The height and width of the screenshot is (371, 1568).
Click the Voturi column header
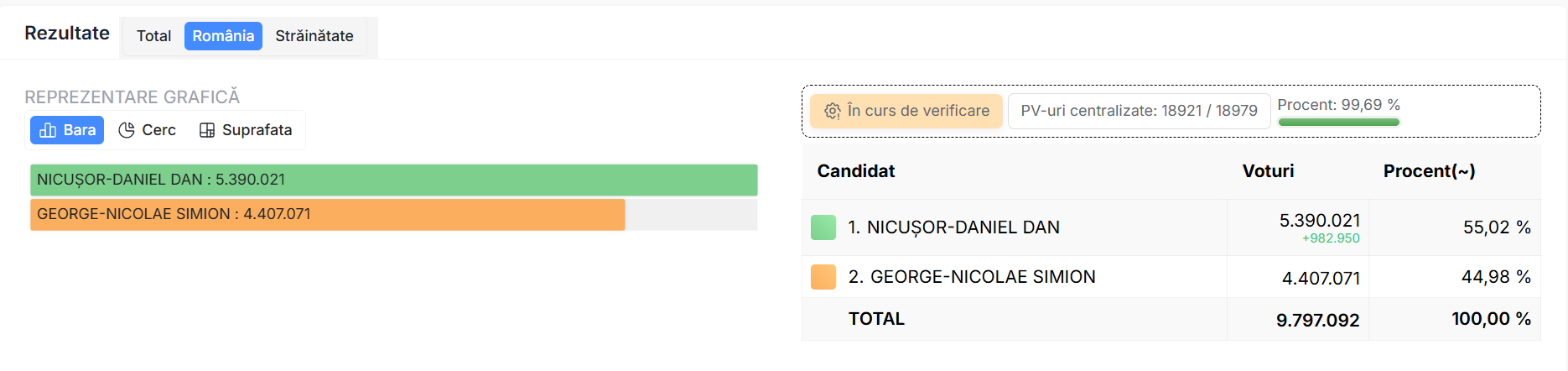click(1268, 171)
